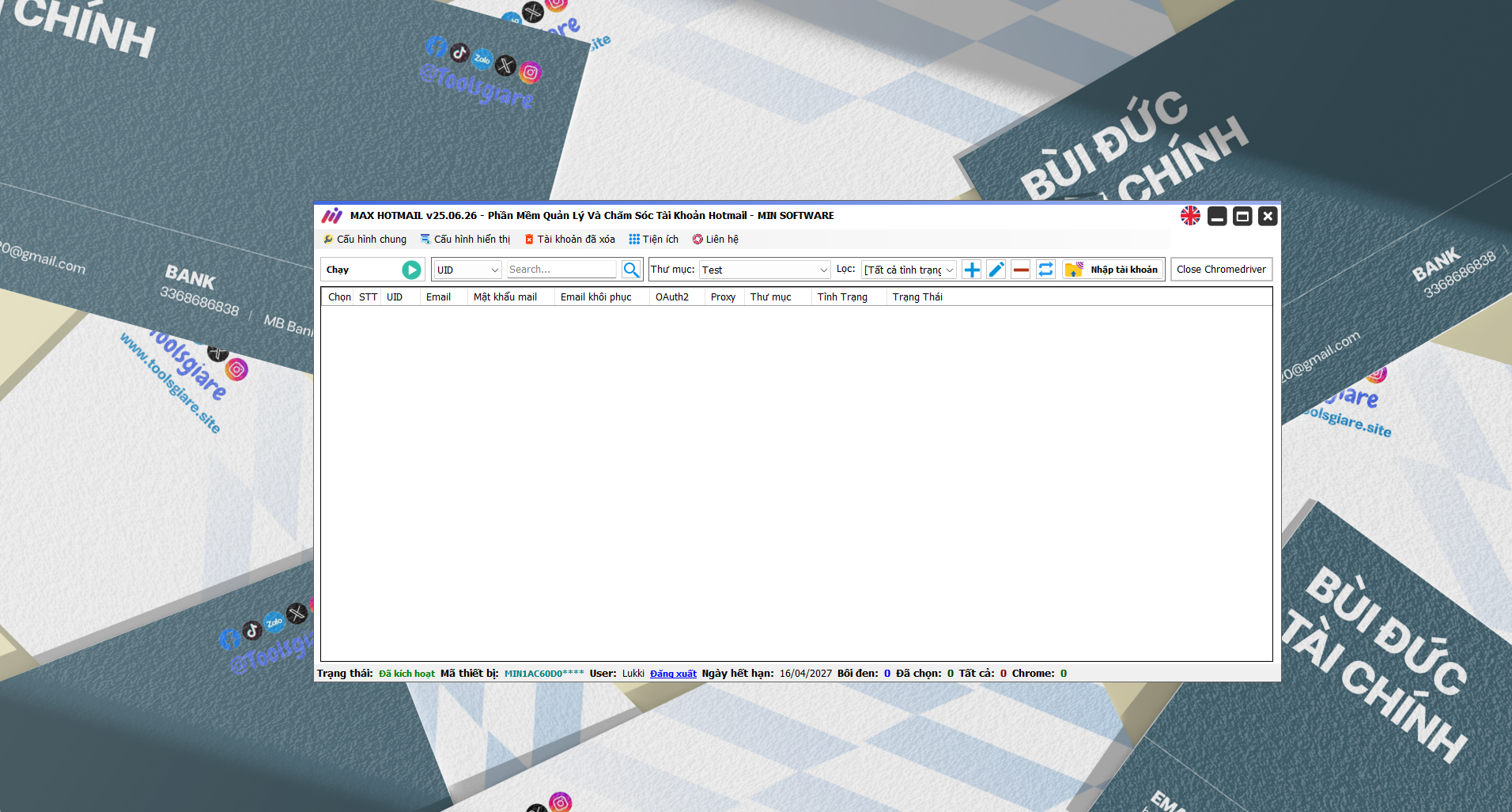Open the Tiện ích menu
The width and height of the screenshot is (1512, 812).
(654, 240)
